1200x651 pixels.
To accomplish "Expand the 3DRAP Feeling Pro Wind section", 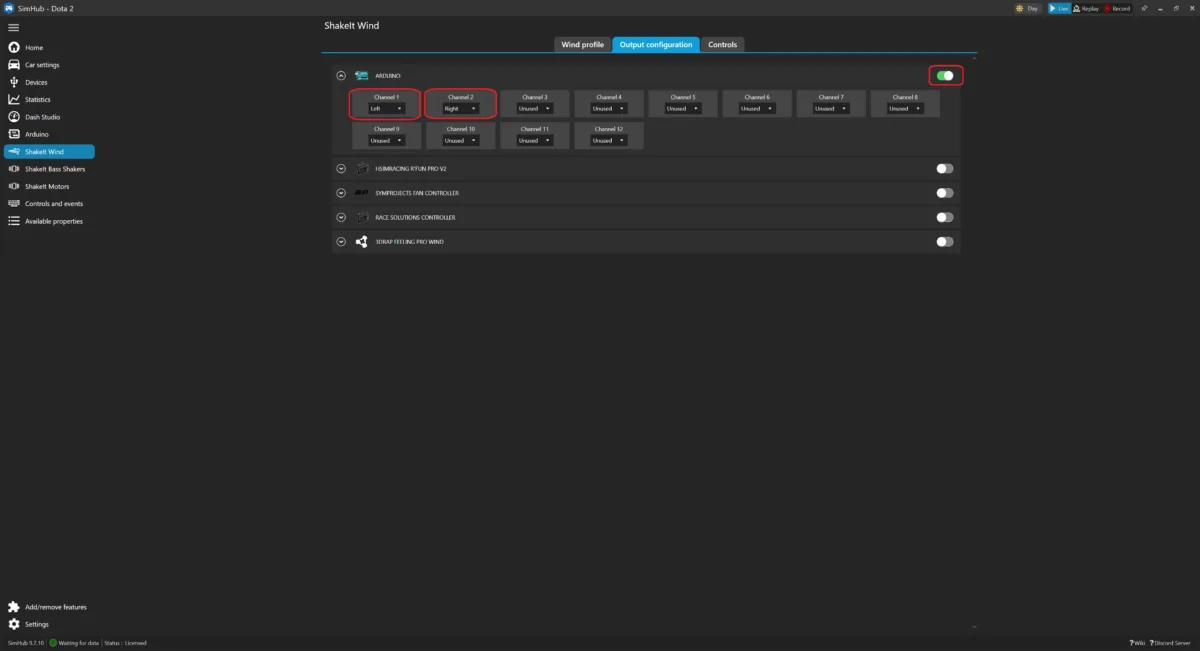I will 341,242.
